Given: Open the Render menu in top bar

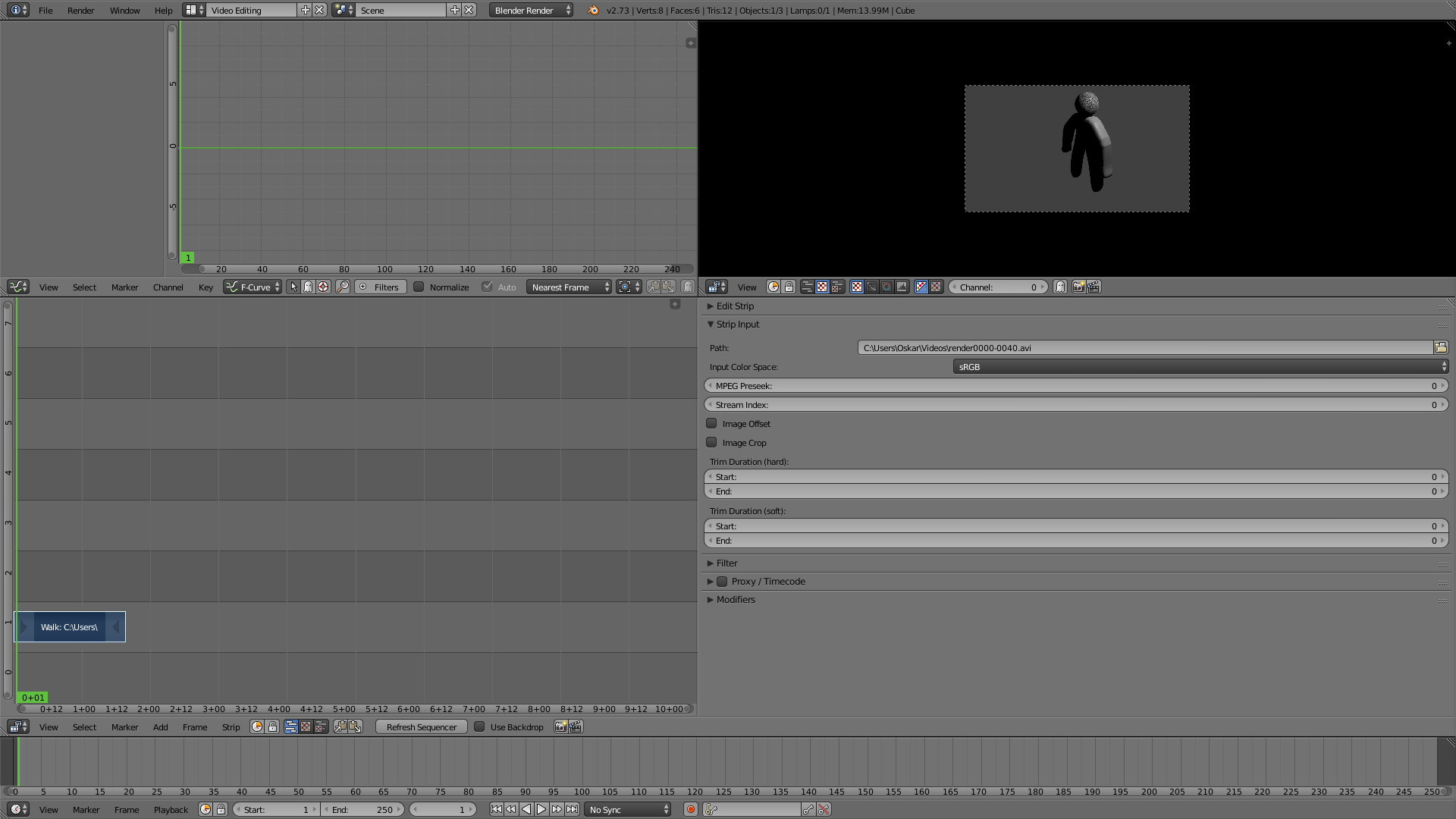Looking at the screenshot, I should click(80, 10).
